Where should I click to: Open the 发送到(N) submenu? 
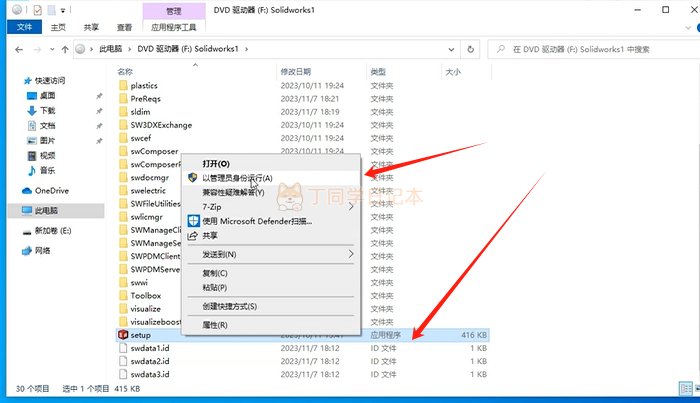click(x=271, y=254)
